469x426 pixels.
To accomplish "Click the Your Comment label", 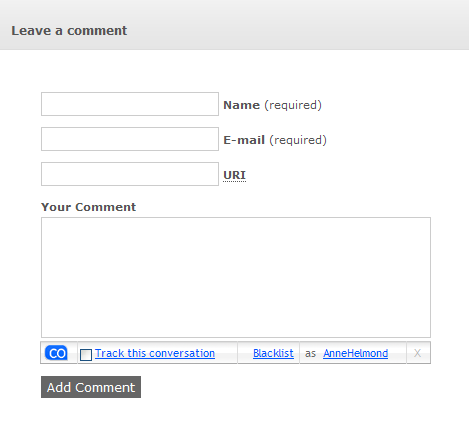I will point(88,207).
